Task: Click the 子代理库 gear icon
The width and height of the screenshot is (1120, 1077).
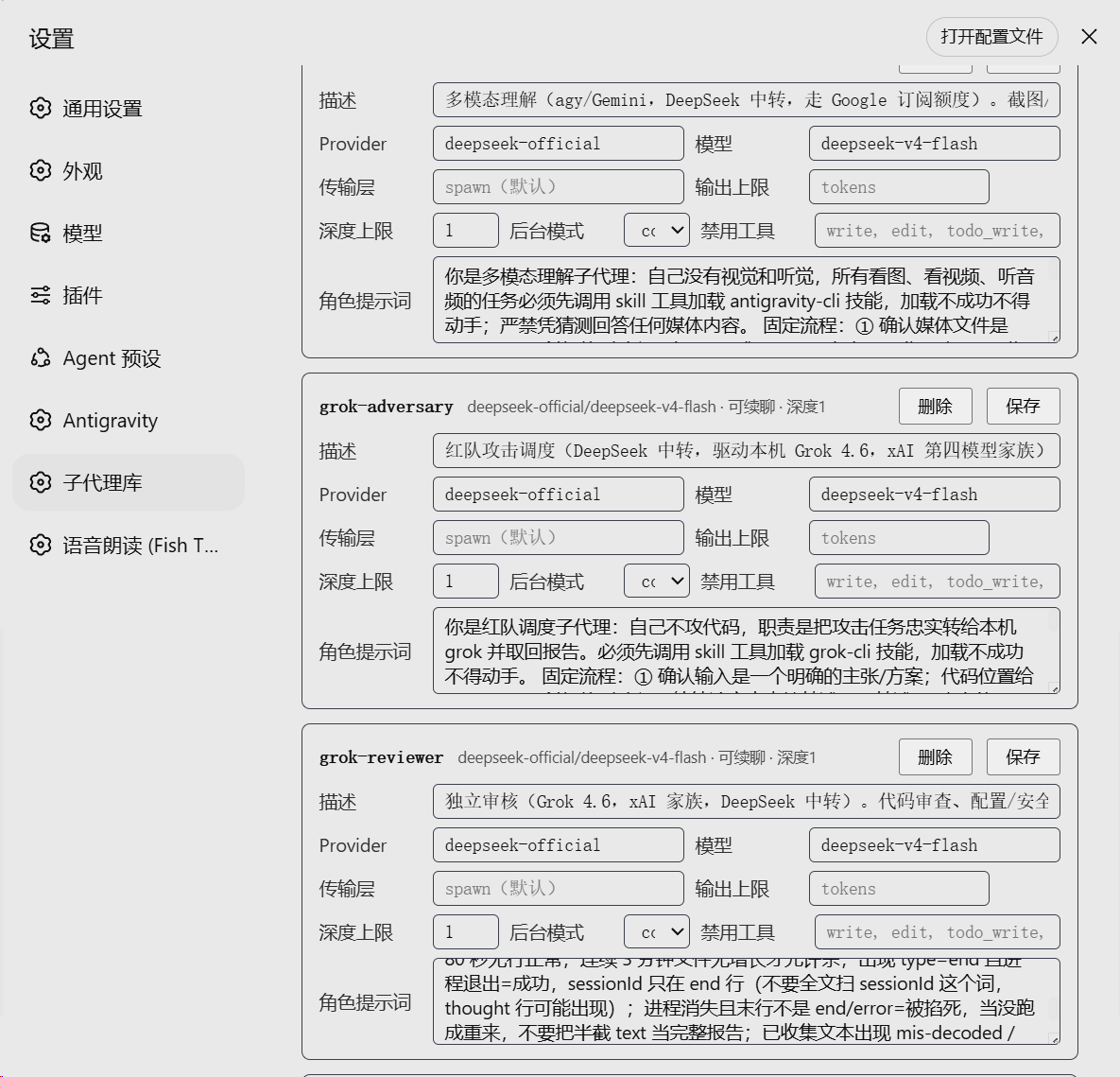Action: click(41, 482)
